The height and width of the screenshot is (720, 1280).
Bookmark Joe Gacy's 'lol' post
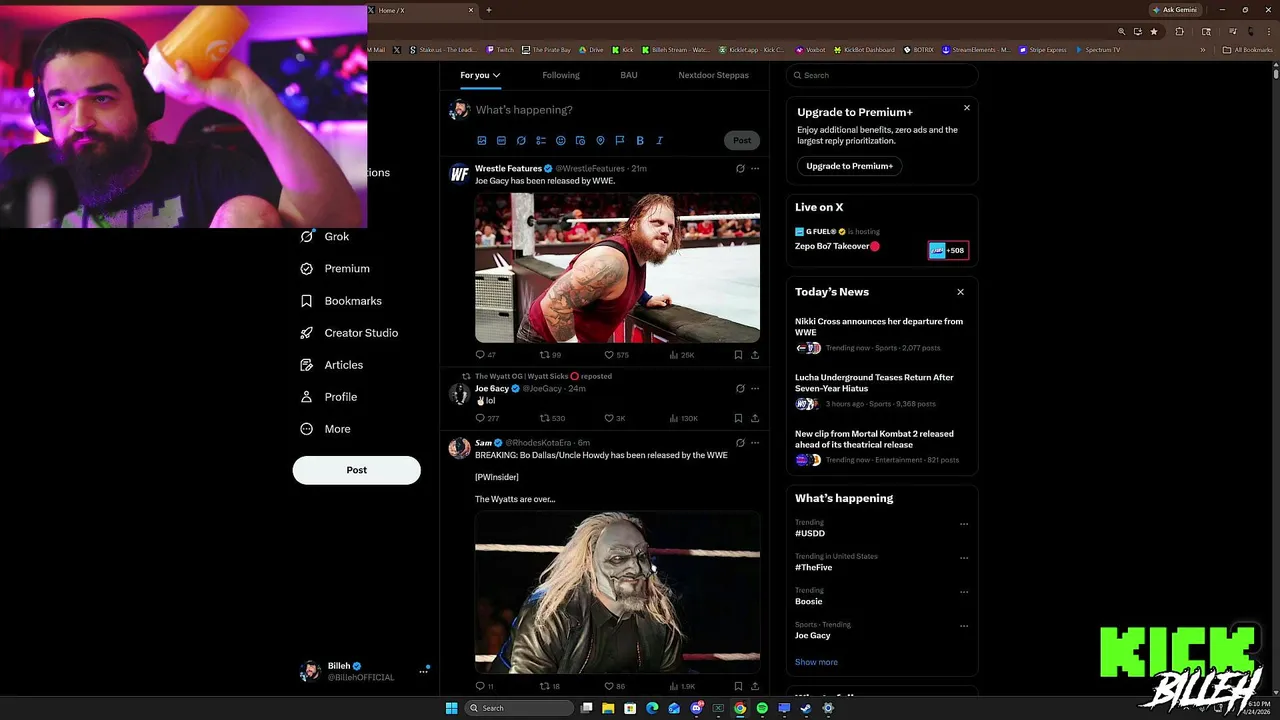pos(738,418)
